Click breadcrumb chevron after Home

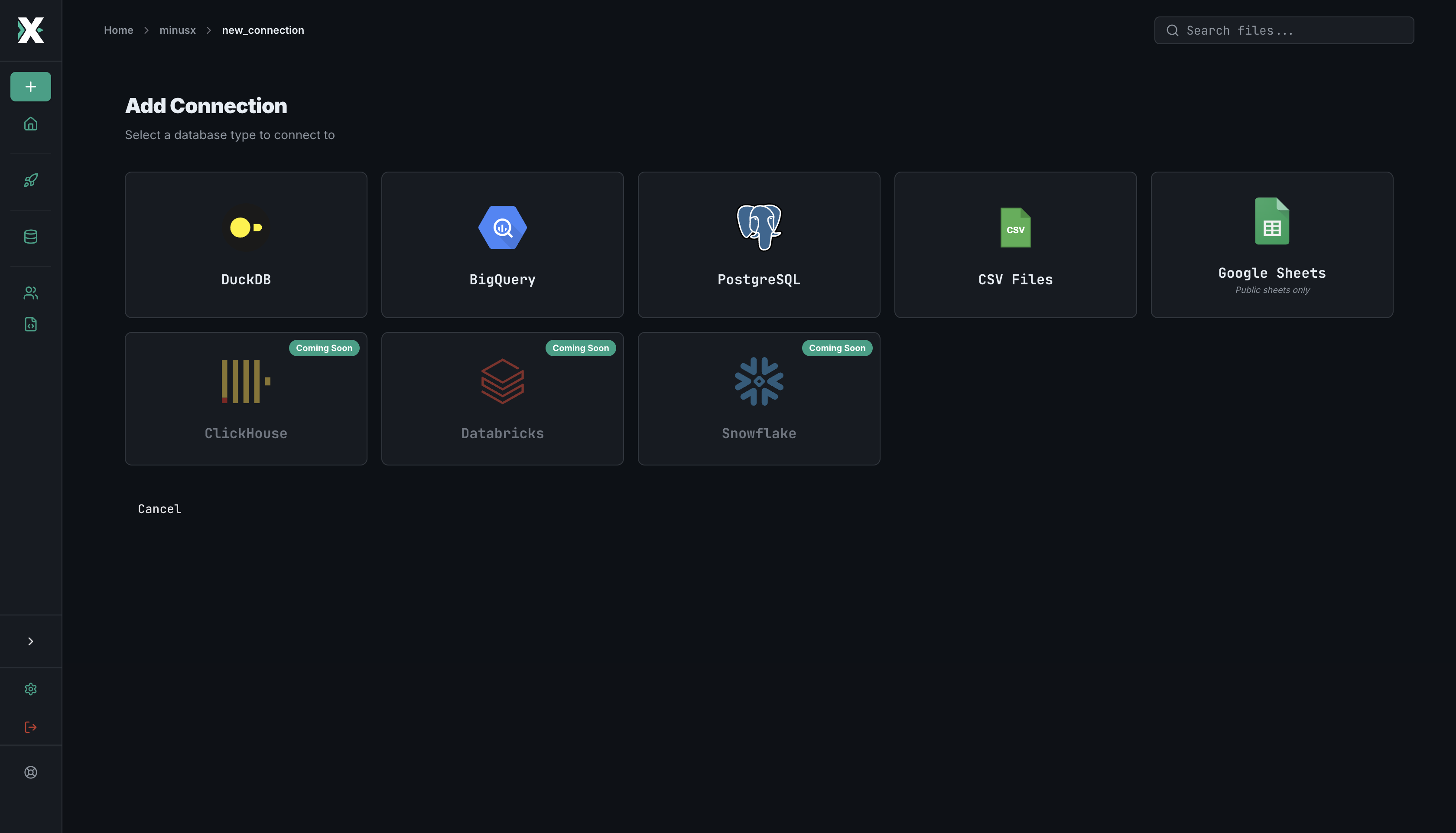pyautogui.click(x=146, y=30)
